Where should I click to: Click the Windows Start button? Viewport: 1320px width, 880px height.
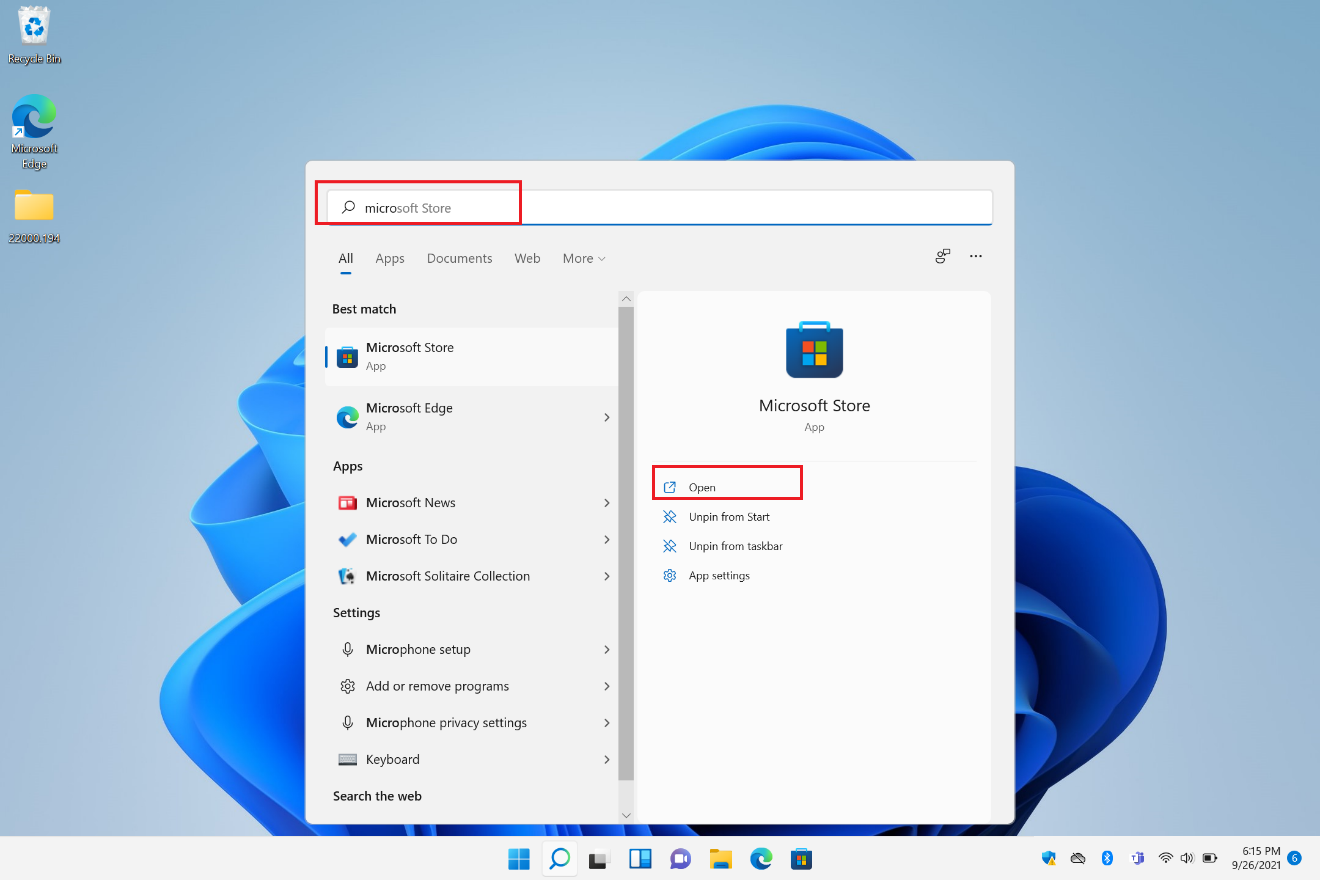click(519, 858)
